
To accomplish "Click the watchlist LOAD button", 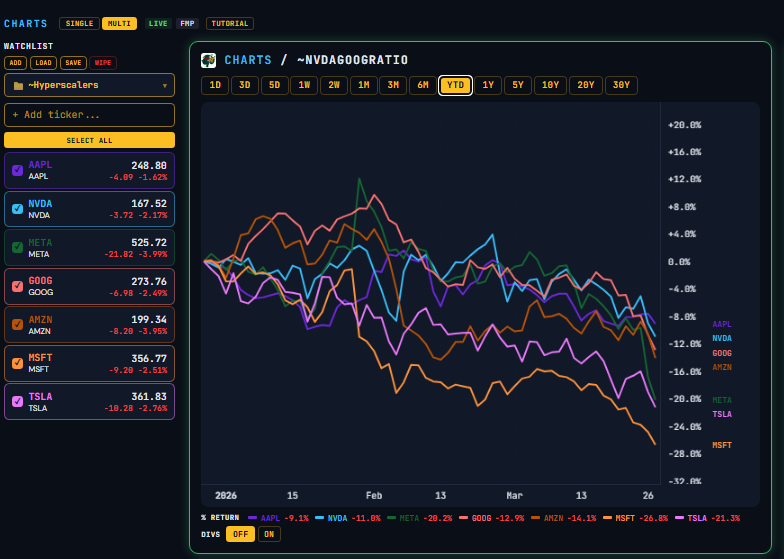I will click(x=44, y=63).
